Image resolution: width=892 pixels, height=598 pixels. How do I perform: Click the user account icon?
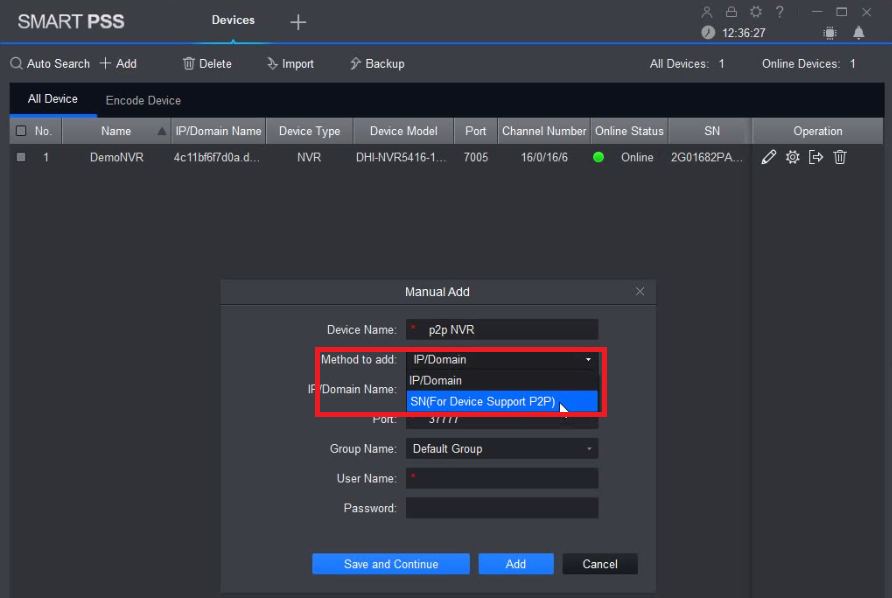click(x=708, y=12)
